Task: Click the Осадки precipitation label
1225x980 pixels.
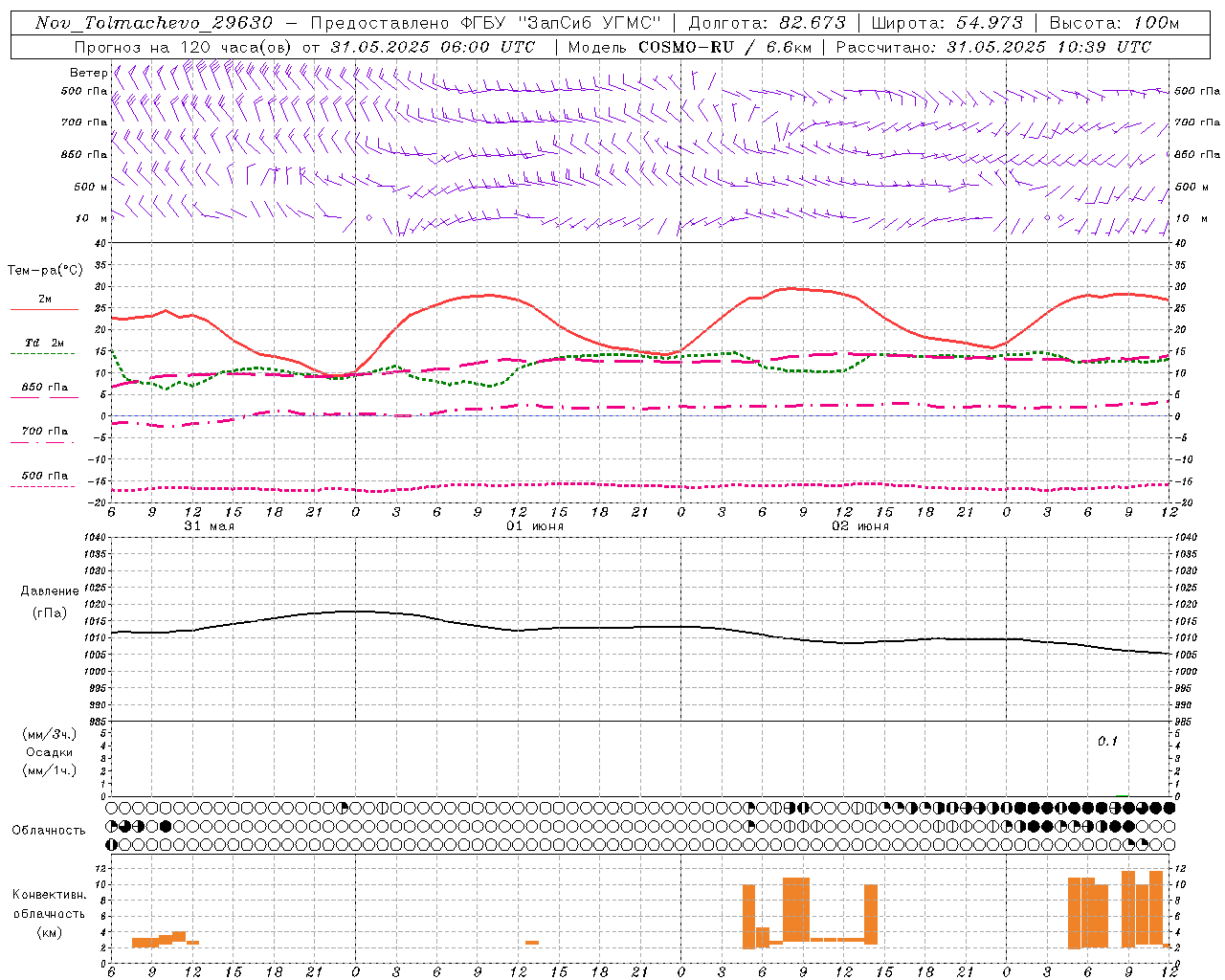Action: pos(49,752)
